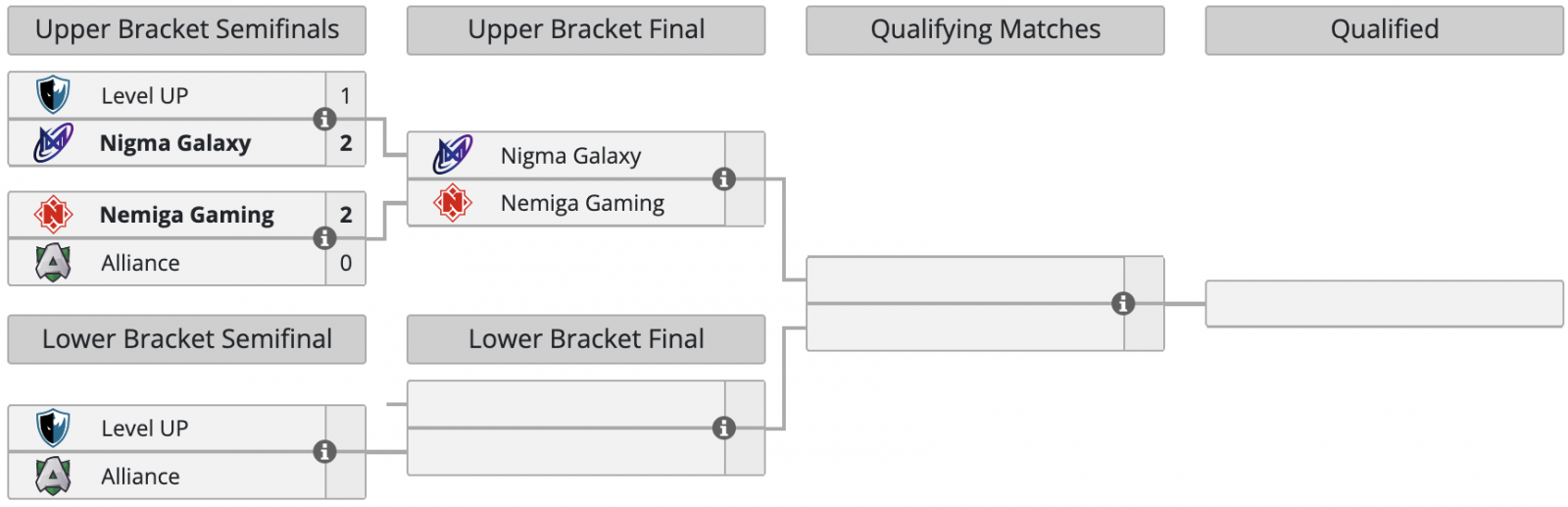This screenshot has height=507, width=1568.
Task: Open info for Nemiga Gaming vs Alliance match
Action: (324, 238)
